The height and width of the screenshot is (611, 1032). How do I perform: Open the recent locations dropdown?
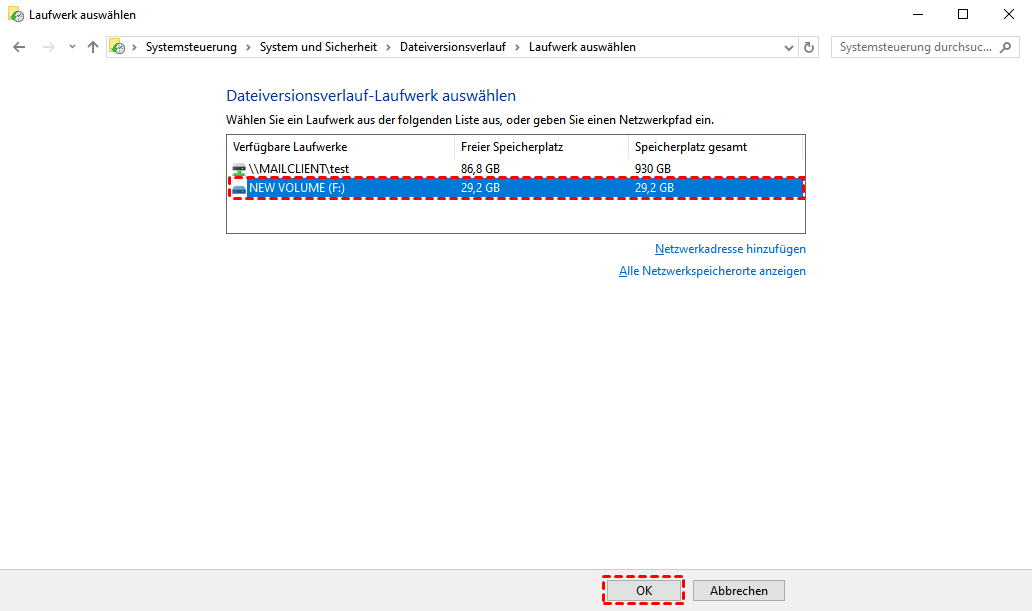[x=72, y=47]
